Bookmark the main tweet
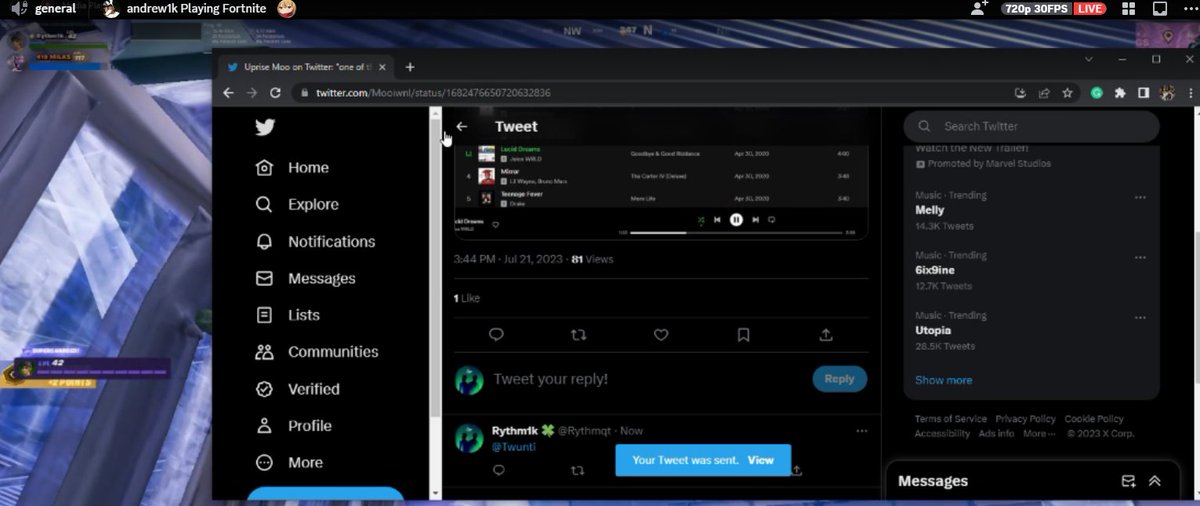This screenshot has width=1200, height=506. 743,335
